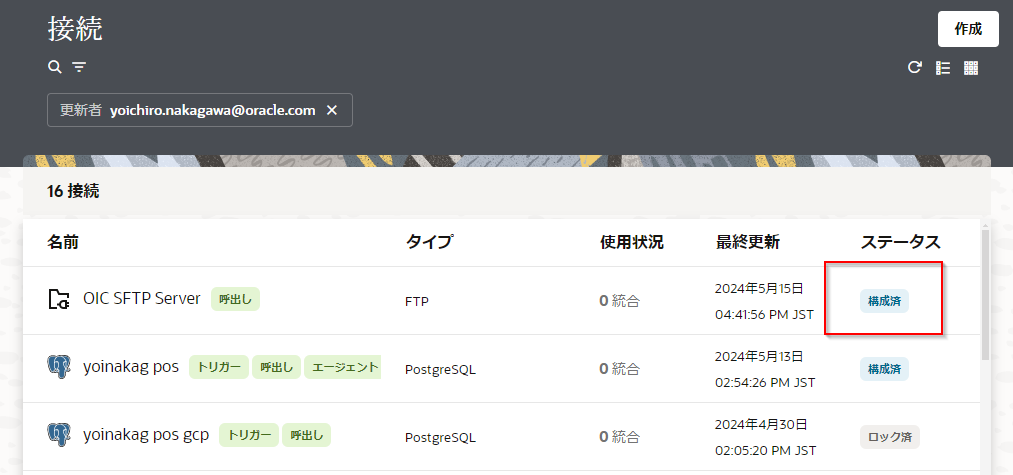Sort by the 最終更新 column header

click(x=748, y=242)
